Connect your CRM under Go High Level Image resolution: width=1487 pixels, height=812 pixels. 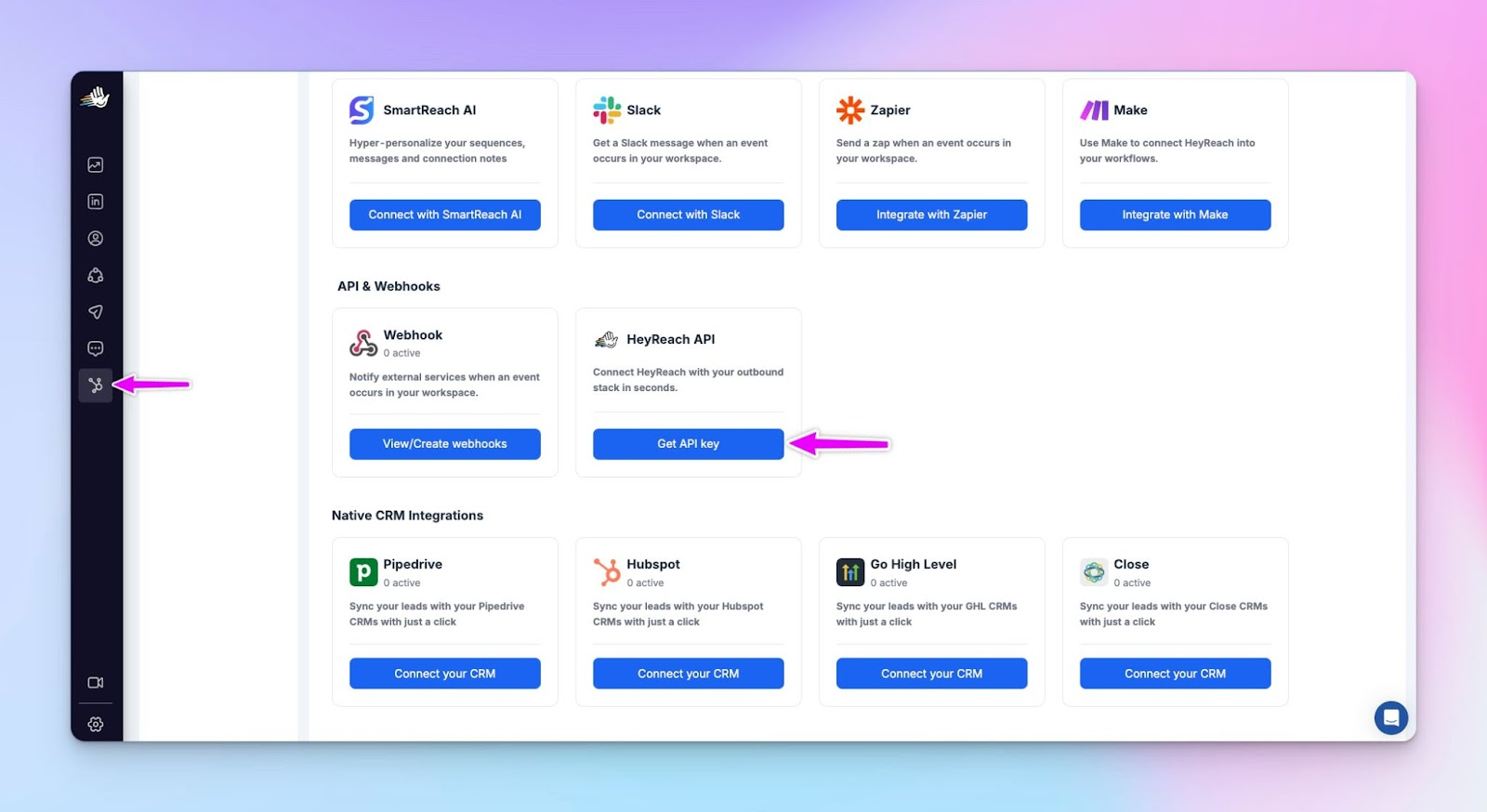932,674
